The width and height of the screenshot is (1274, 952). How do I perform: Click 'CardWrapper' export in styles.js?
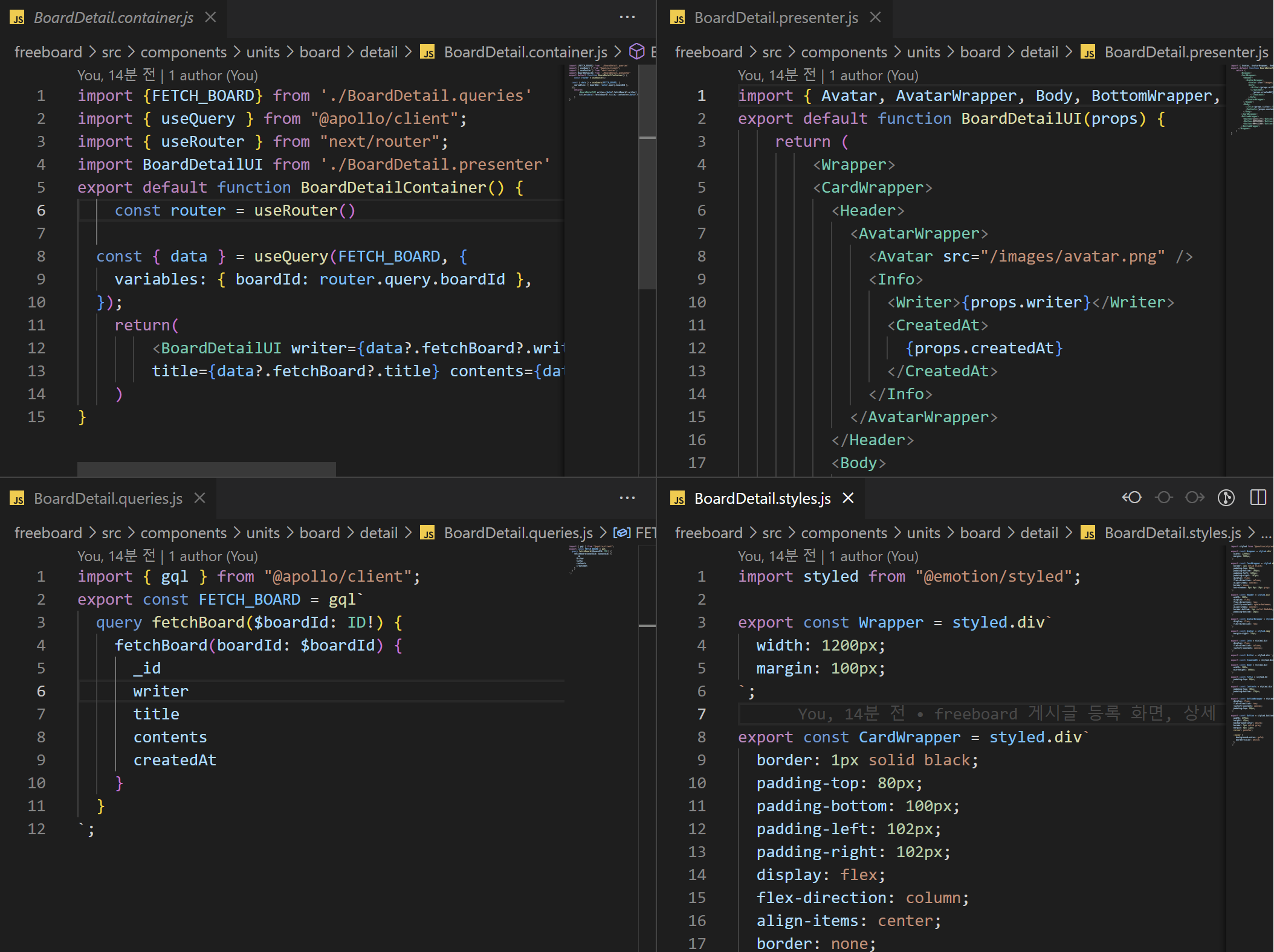click(x=910, y=737)
